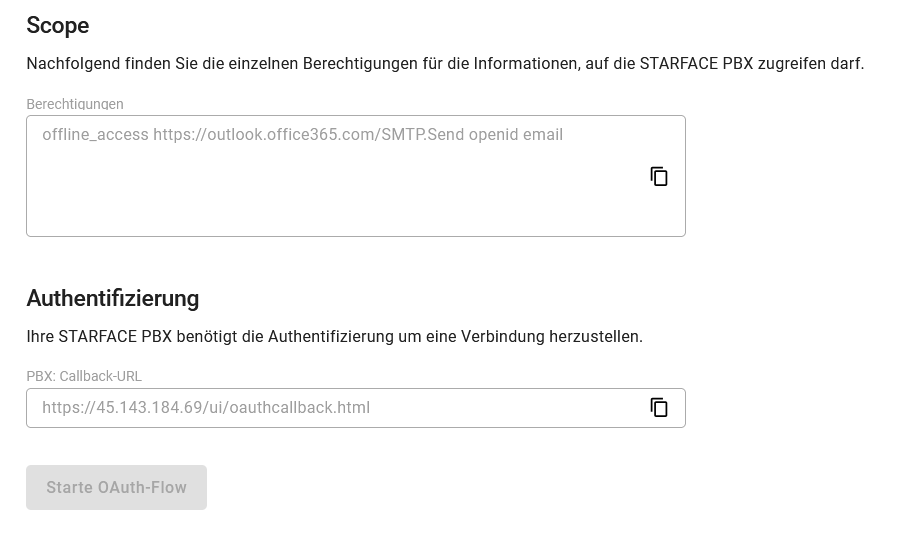The width and height of the screenshot is (911, 535).
Task: Click the Scope heading
Action: pos(58,26)
